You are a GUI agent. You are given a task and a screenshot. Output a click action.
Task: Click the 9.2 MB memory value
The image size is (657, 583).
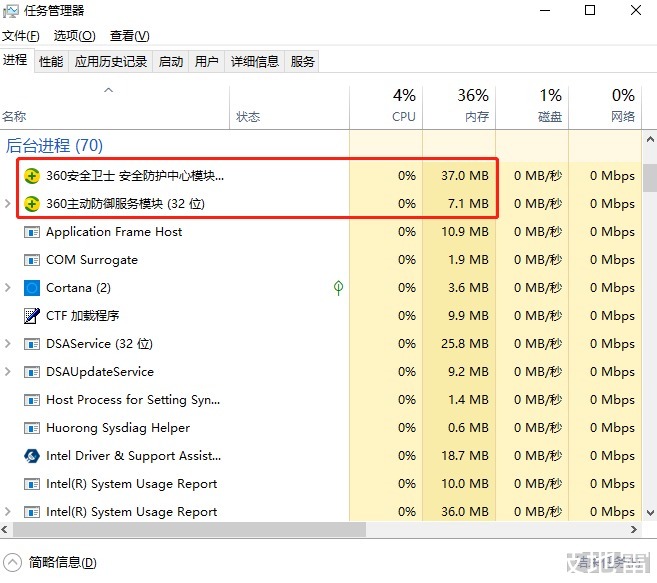coord(468,372)
